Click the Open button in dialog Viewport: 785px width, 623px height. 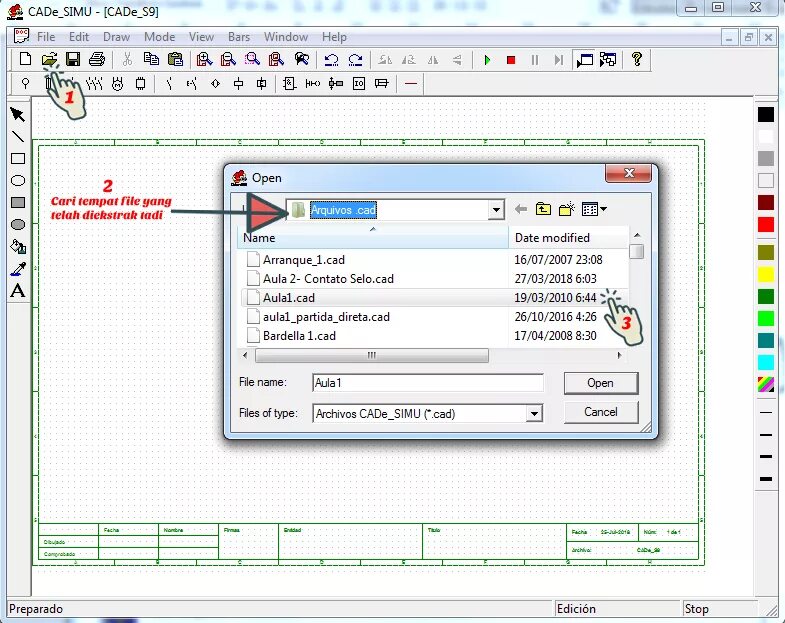click(x=601, y=383)
